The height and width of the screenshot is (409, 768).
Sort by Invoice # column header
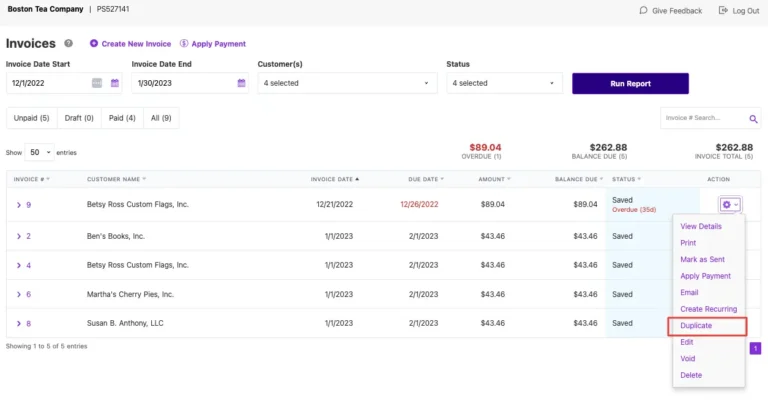31,179
